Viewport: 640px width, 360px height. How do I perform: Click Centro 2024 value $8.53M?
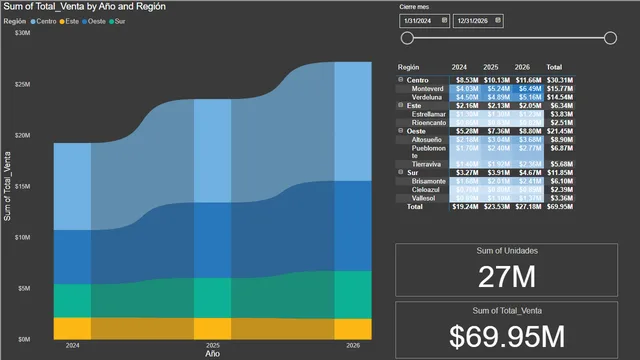[x=467, y=80]
